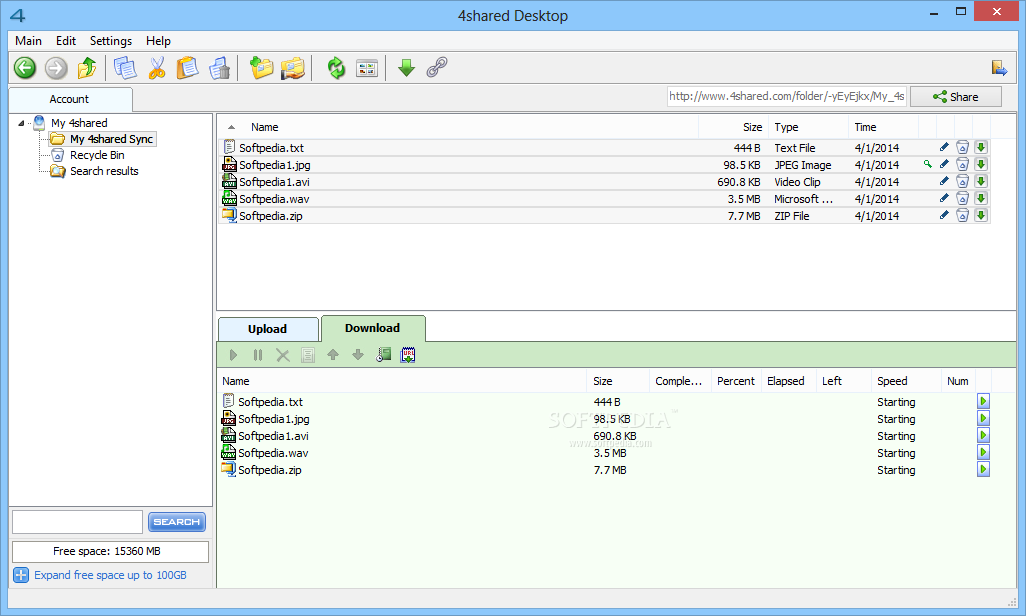Image resolution: width=1026 pixels, height=616 pixels.
Task: Click the download arrow for Softpedia.zip
Action: point(981,215)
